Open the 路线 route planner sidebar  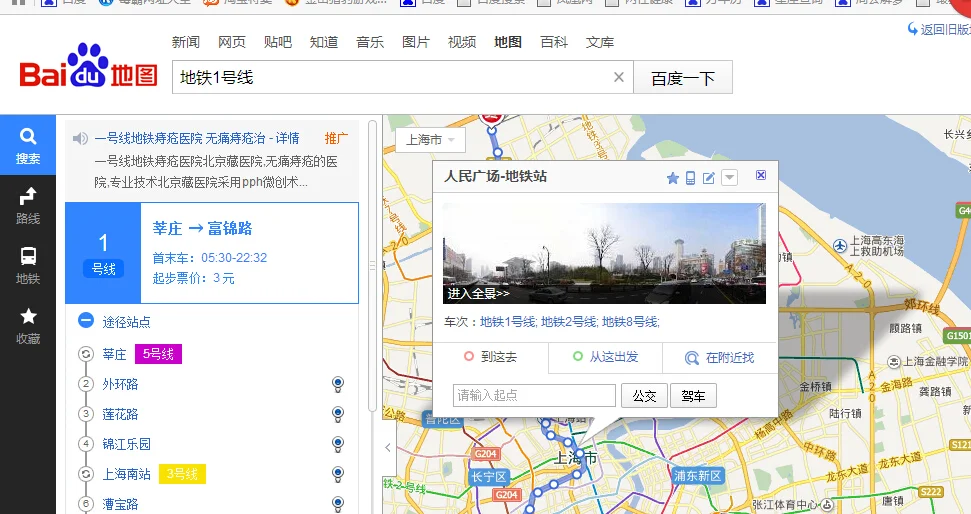28,206
